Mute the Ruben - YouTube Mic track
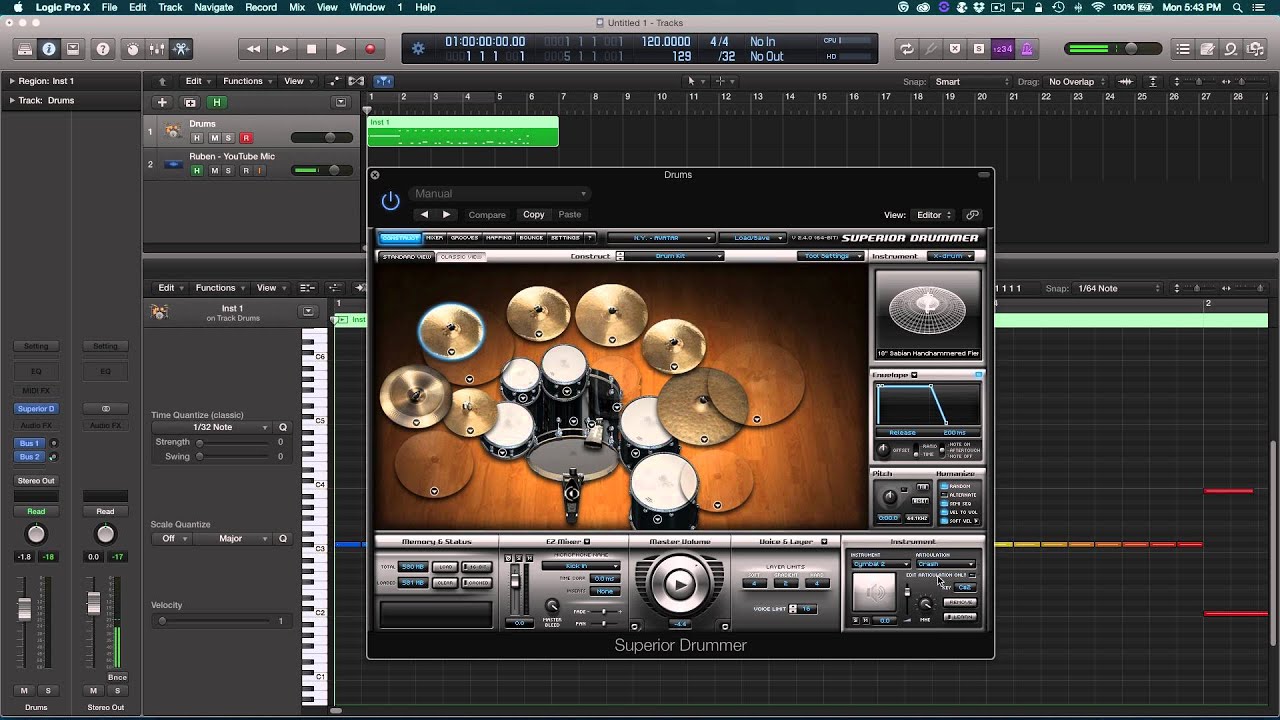This screenshot has width=1280, height=720. point(213,171)
